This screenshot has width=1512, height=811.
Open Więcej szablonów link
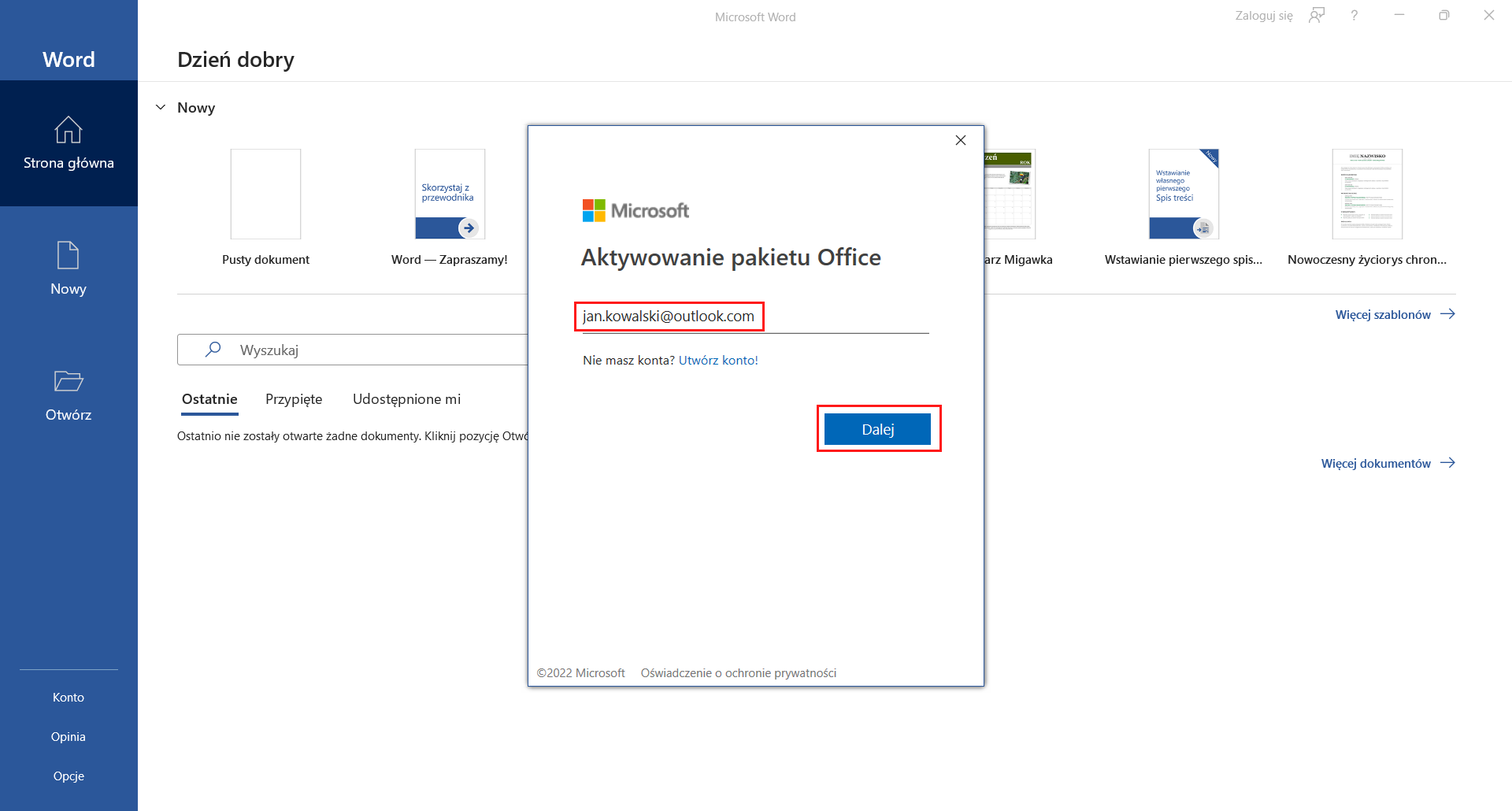1383,314
